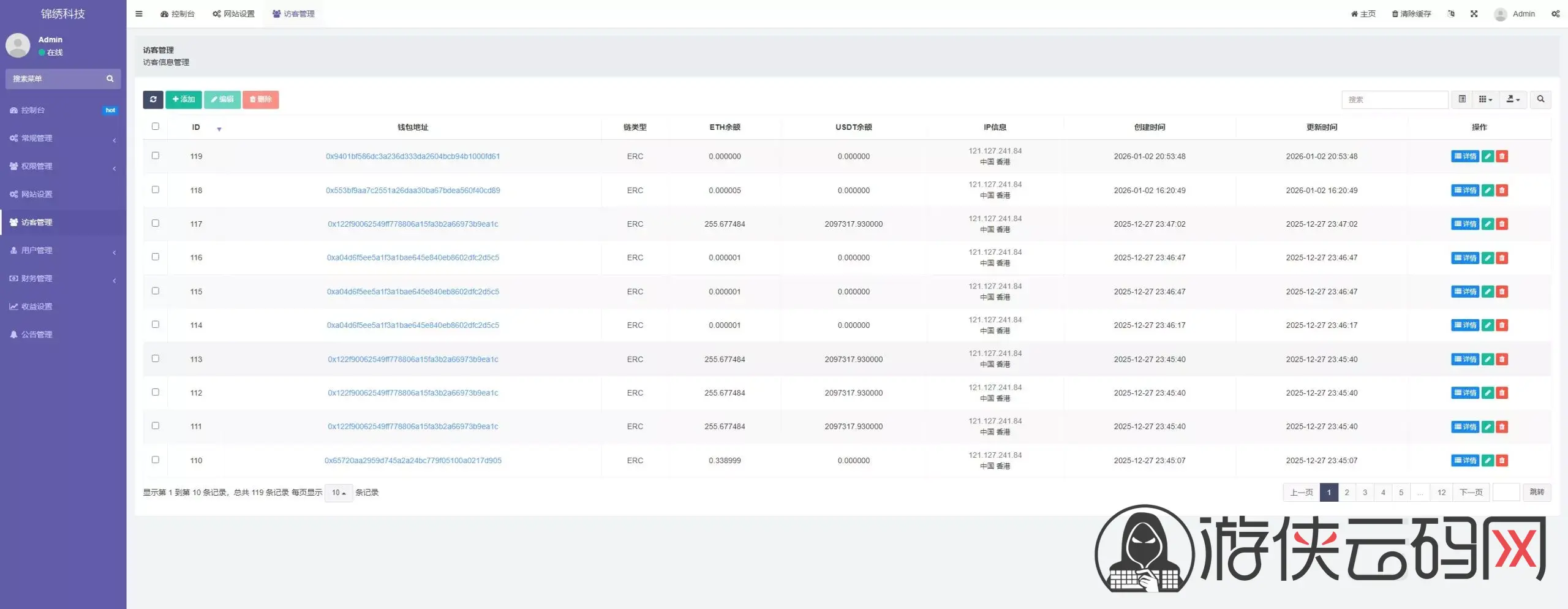Click the fullscreen icon in top bar
The width and height of the screenshot is (1568, 609).
tap(1474, 14)
